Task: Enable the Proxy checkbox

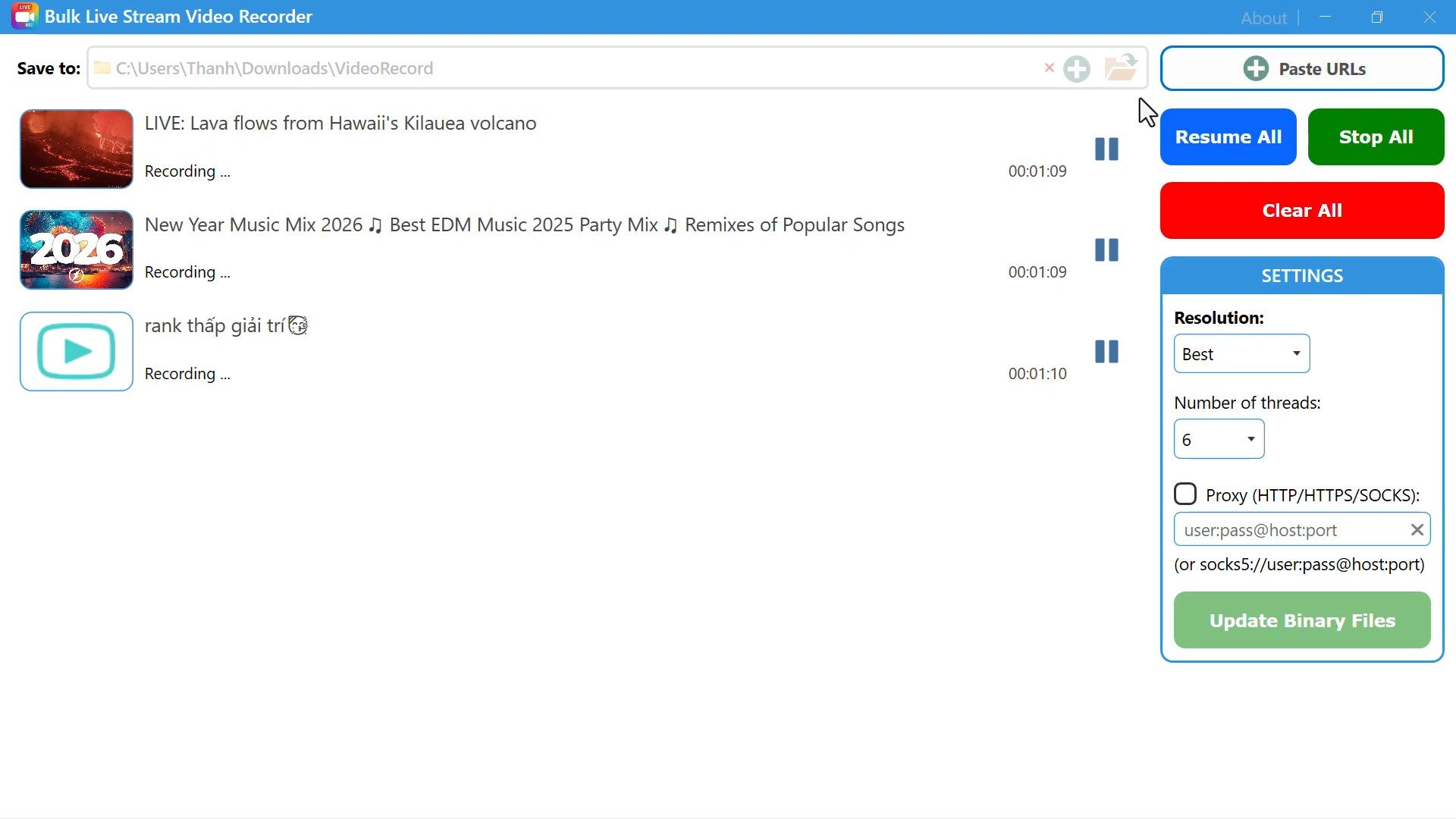Action: tap(1185, 494)
